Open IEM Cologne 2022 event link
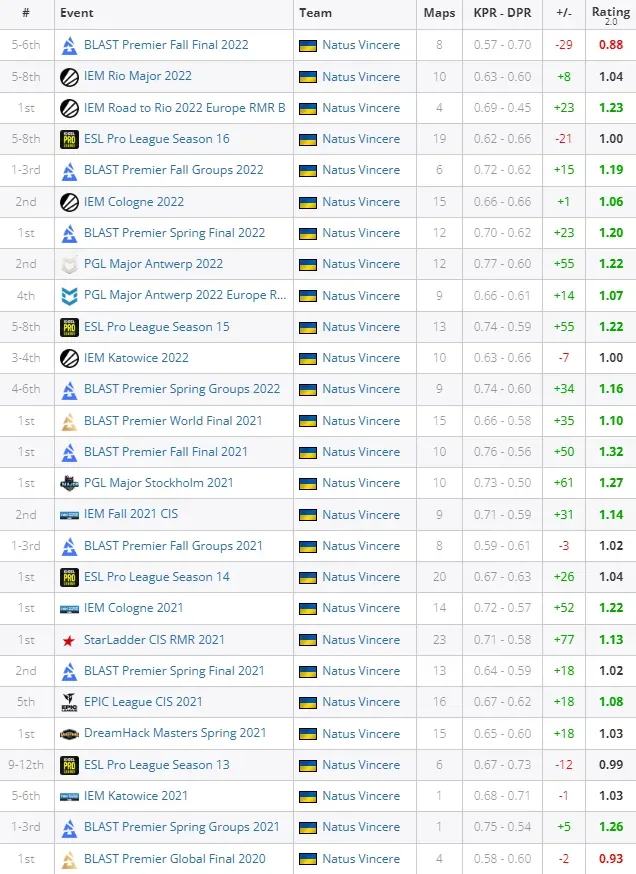 click(134, 202)
